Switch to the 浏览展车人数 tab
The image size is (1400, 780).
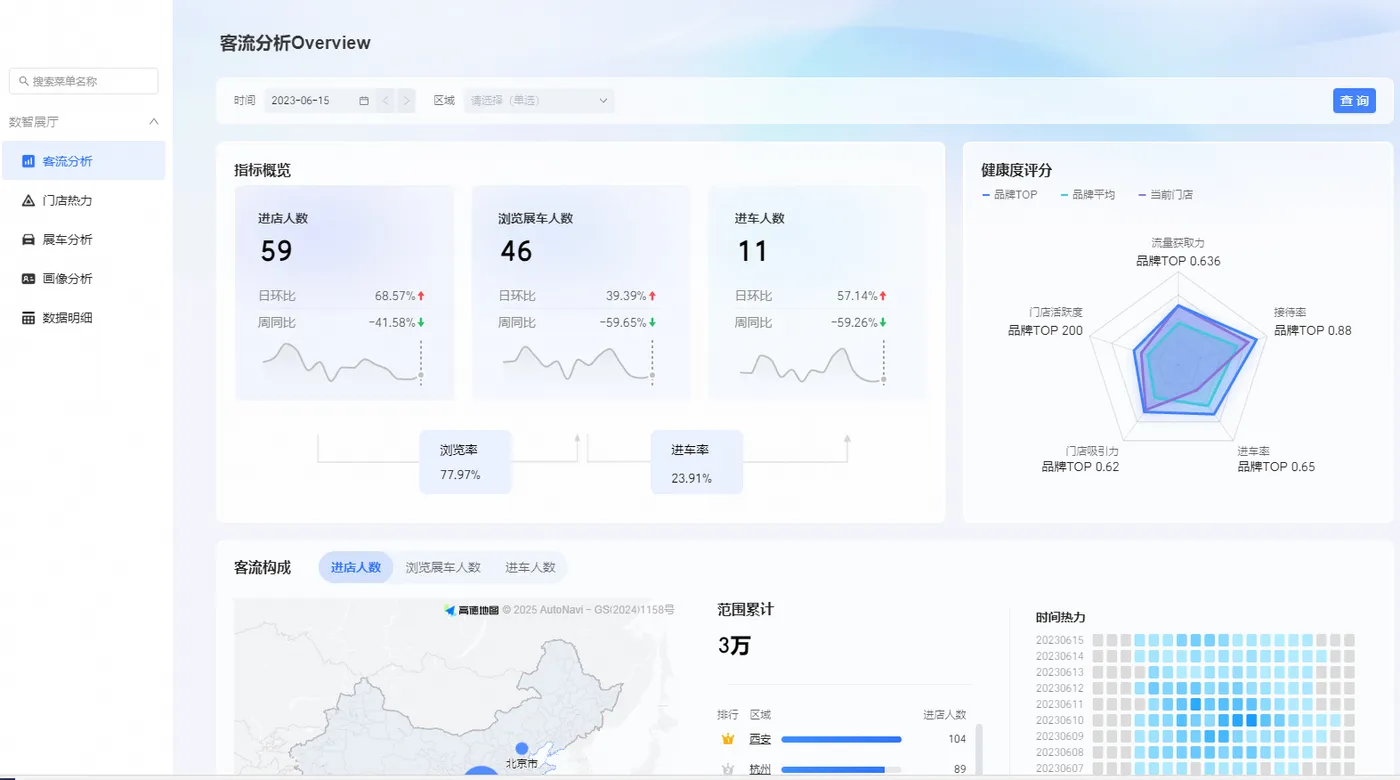point(443,567)
